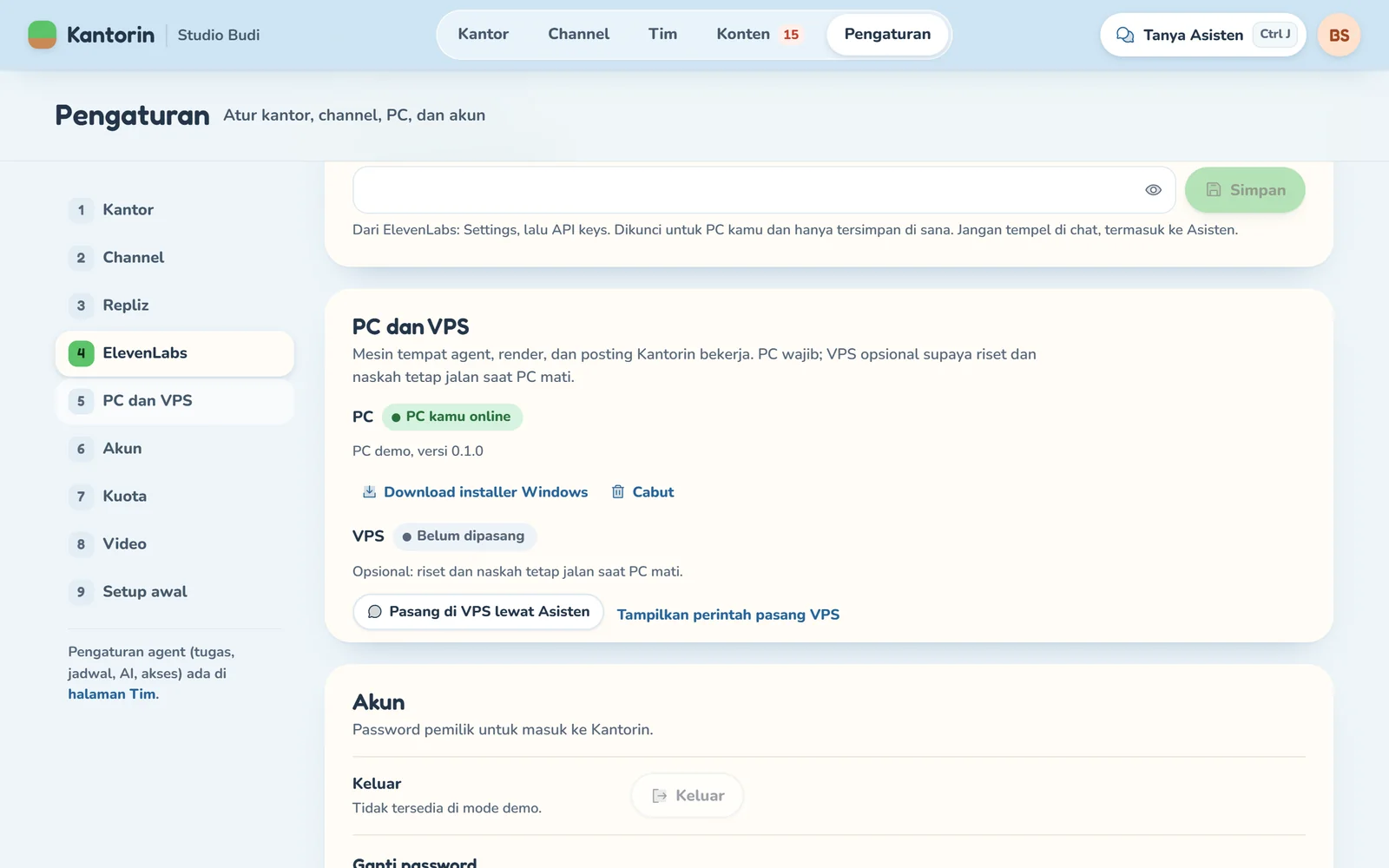Open Setup awal in the sidebar
The width and height of the screenshot is (1389, 868).
pos(174,592)
